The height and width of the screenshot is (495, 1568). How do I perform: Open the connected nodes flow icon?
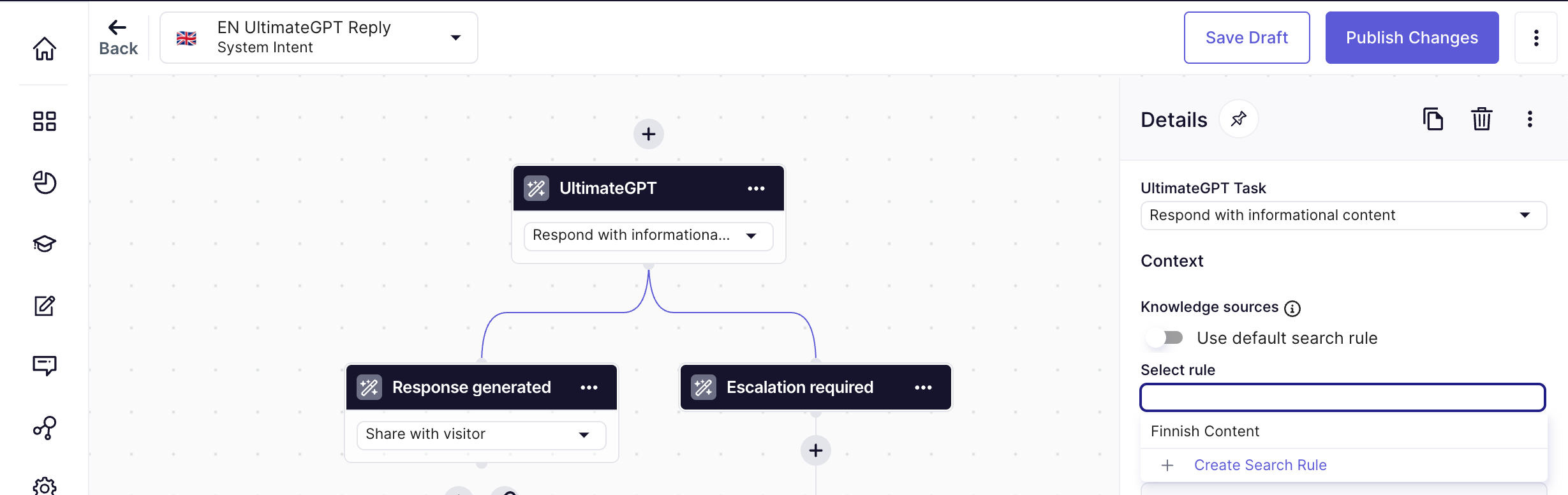45,428
